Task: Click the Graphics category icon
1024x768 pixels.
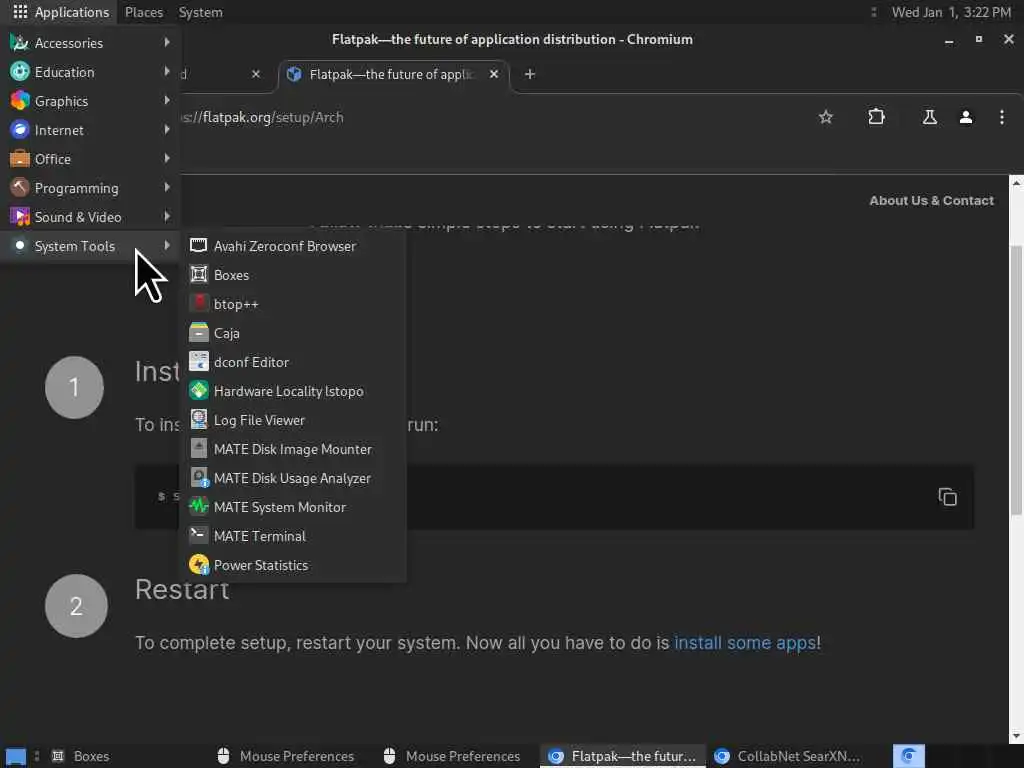Action: tap(20, 101)
